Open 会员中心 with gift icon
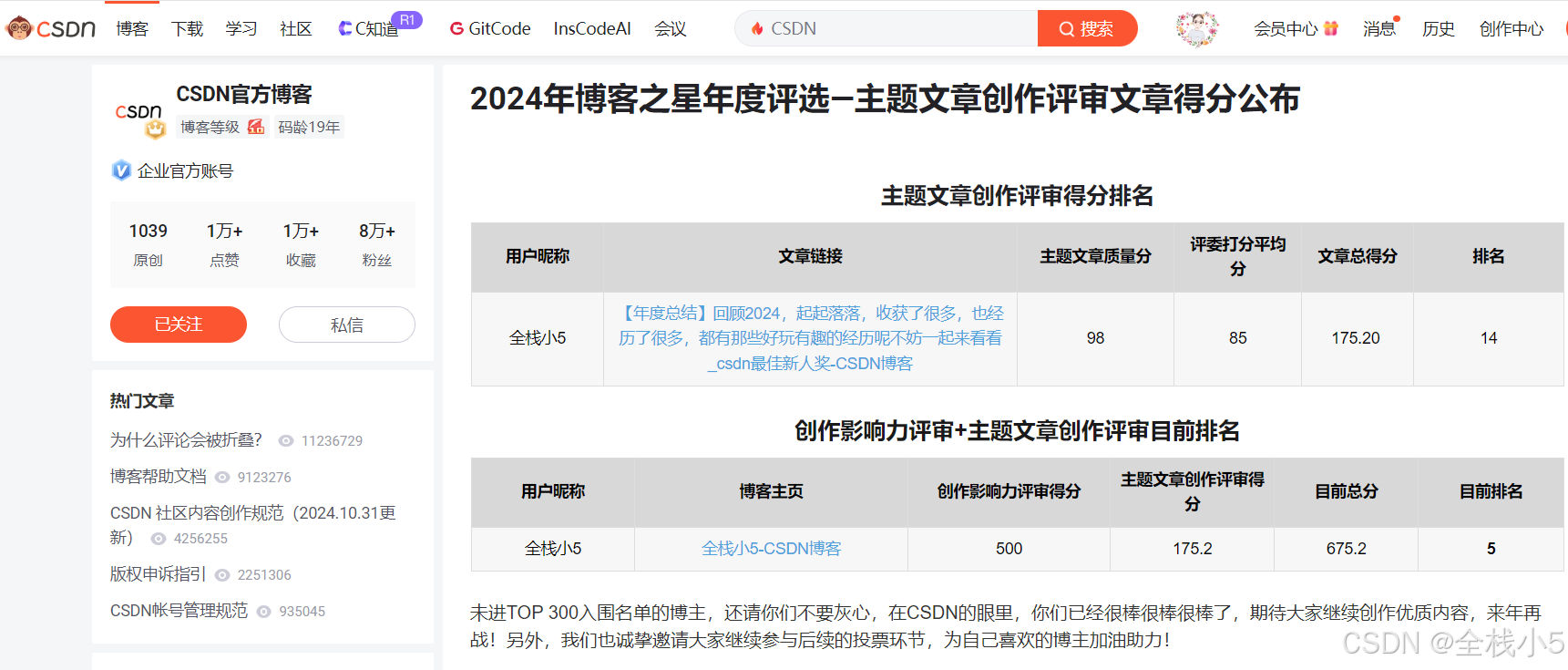The height and width of the screenshot is (670, 1568). 1296,29
